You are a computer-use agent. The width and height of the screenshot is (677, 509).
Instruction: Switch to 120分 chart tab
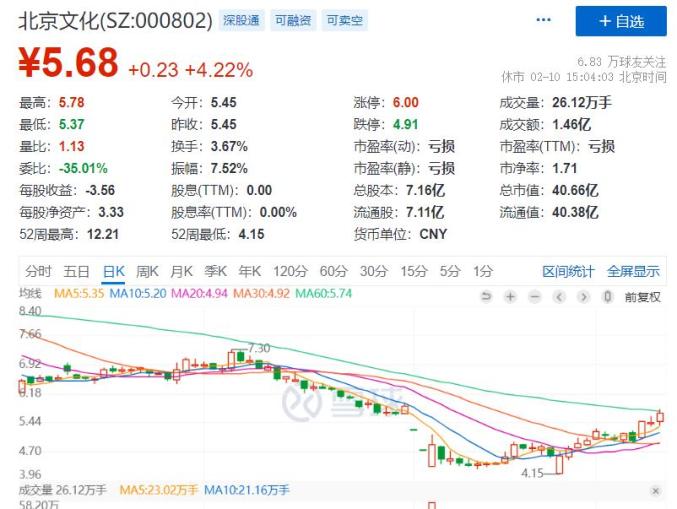click(x=290, y=272)
